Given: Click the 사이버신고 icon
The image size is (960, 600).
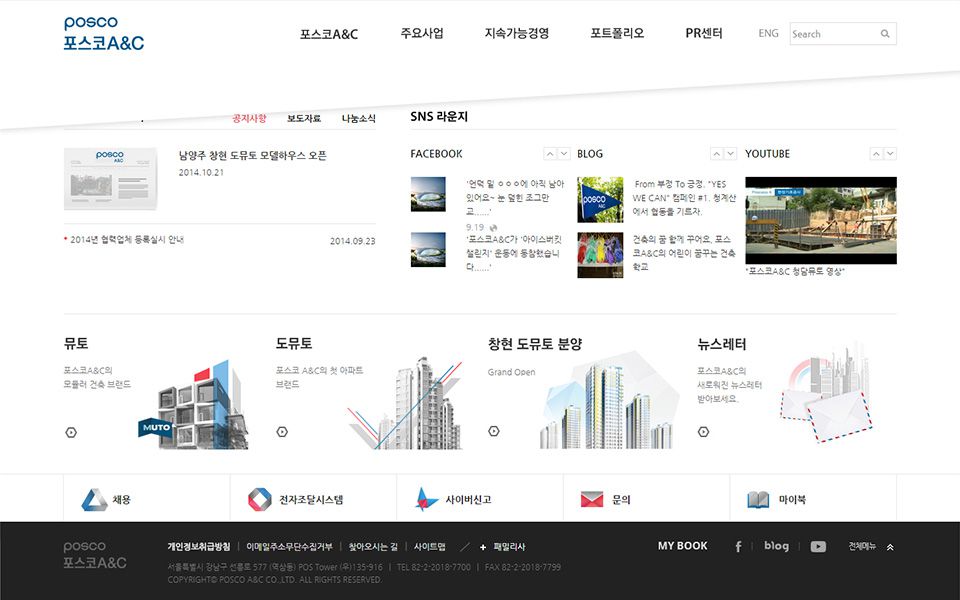Looking at the screenshot, I should click(427, 499).
